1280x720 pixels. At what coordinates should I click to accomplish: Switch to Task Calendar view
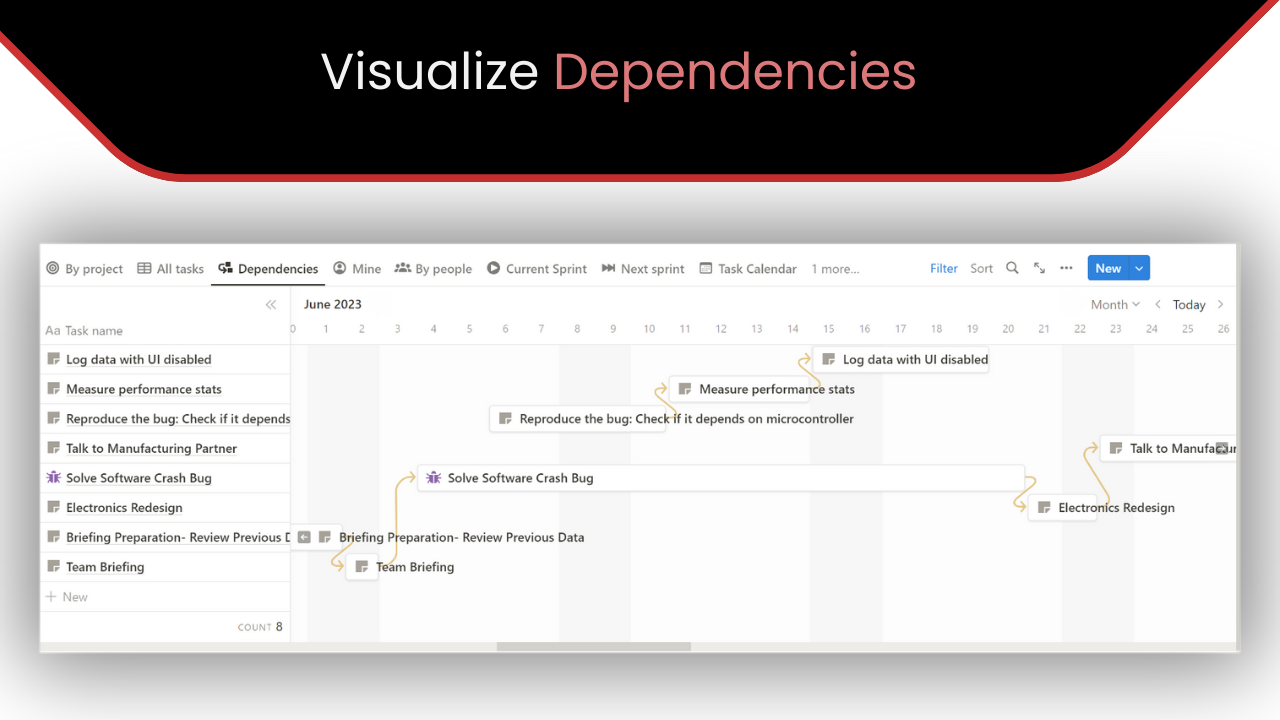pos(748,269)
